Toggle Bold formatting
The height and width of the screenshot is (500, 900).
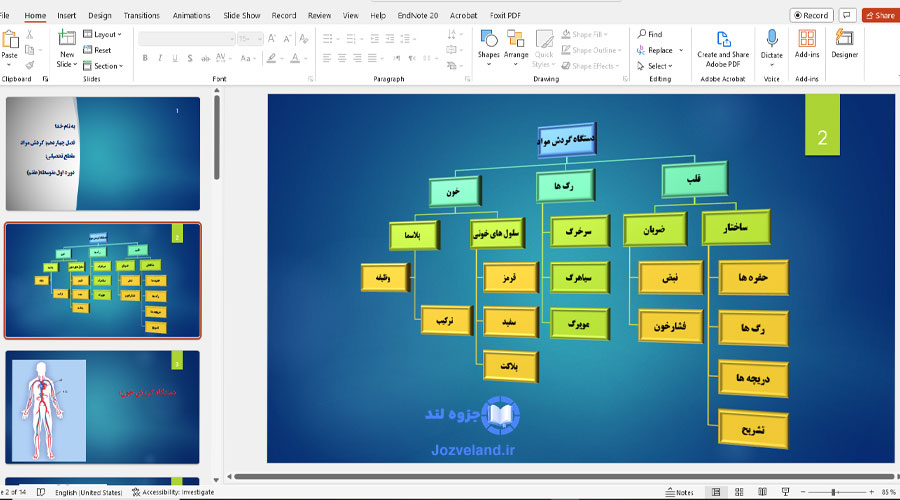(145, 58)
